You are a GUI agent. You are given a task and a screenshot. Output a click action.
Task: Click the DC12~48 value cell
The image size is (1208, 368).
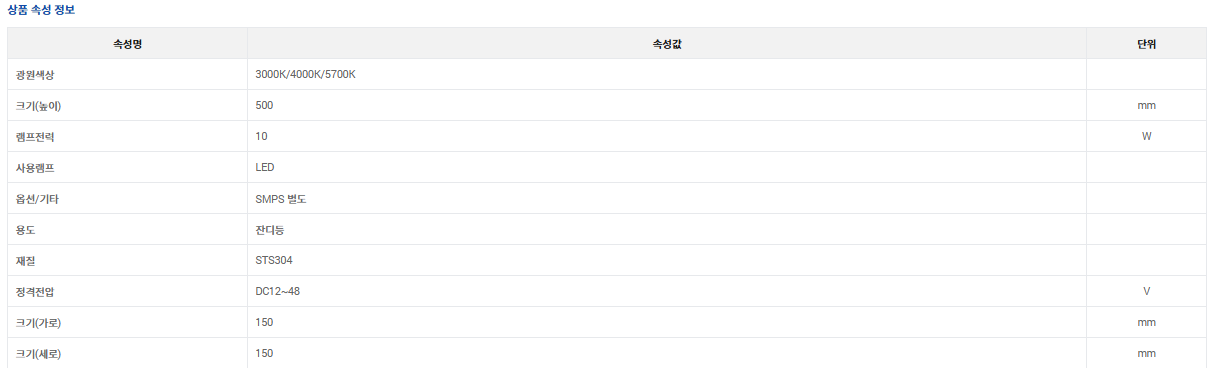click(667, 292)
